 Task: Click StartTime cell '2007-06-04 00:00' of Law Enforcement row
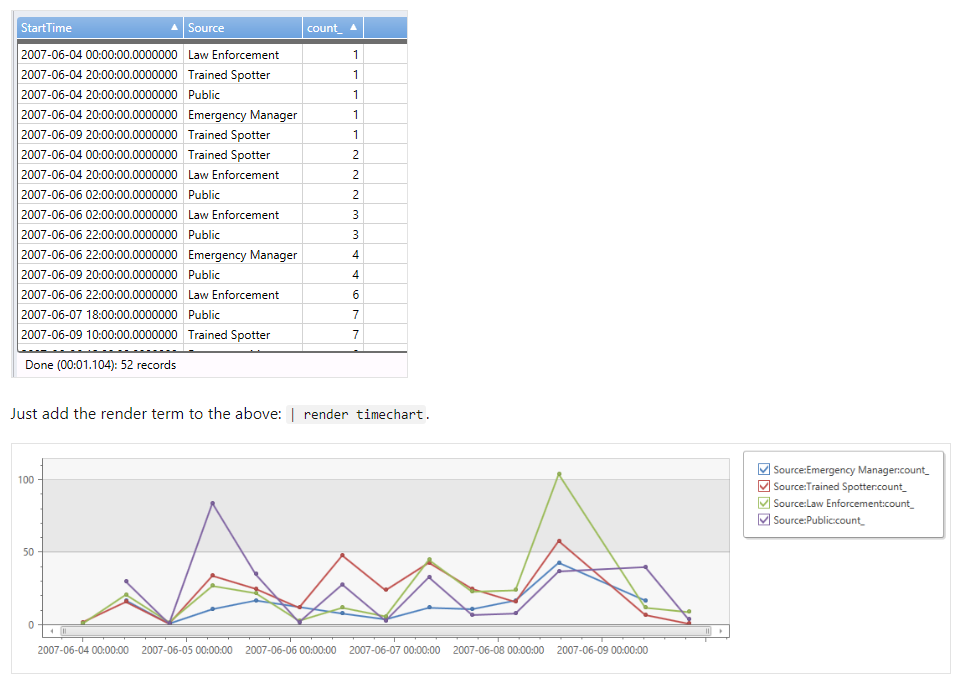point(100,54)
